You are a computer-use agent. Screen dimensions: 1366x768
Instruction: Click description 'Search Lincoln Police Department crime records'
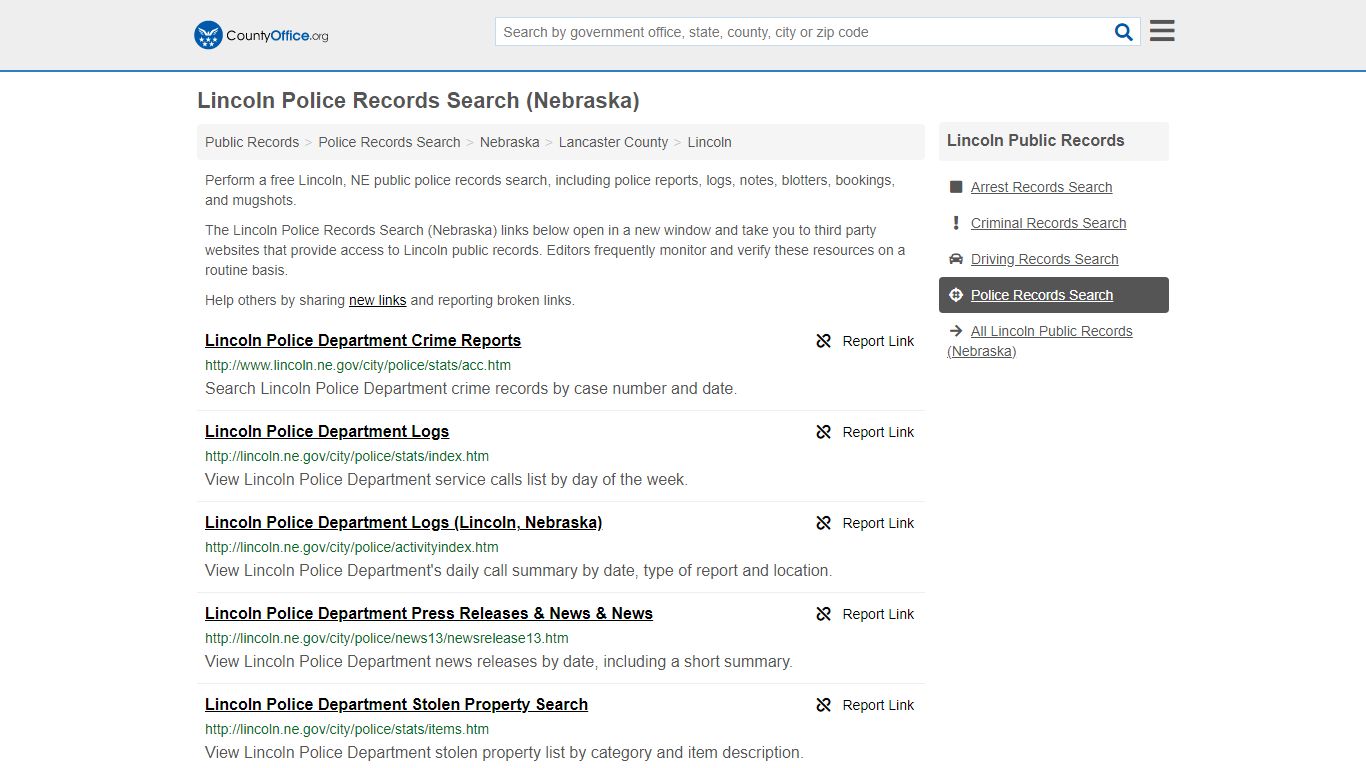click(x=471, y=388)
